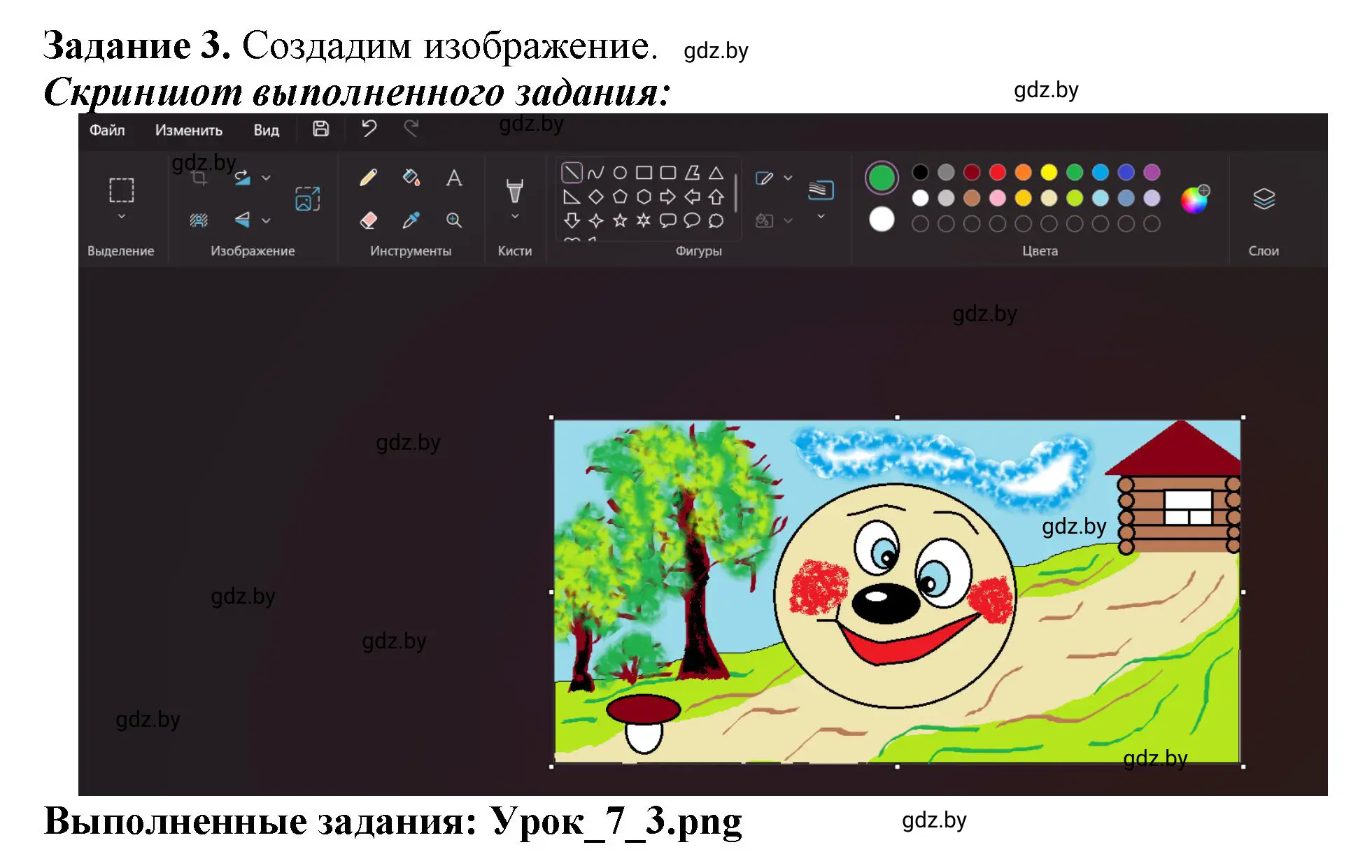Select the Six-point star shape
Viewport: 1372px width, 868px height.
(x=644, y=221)
